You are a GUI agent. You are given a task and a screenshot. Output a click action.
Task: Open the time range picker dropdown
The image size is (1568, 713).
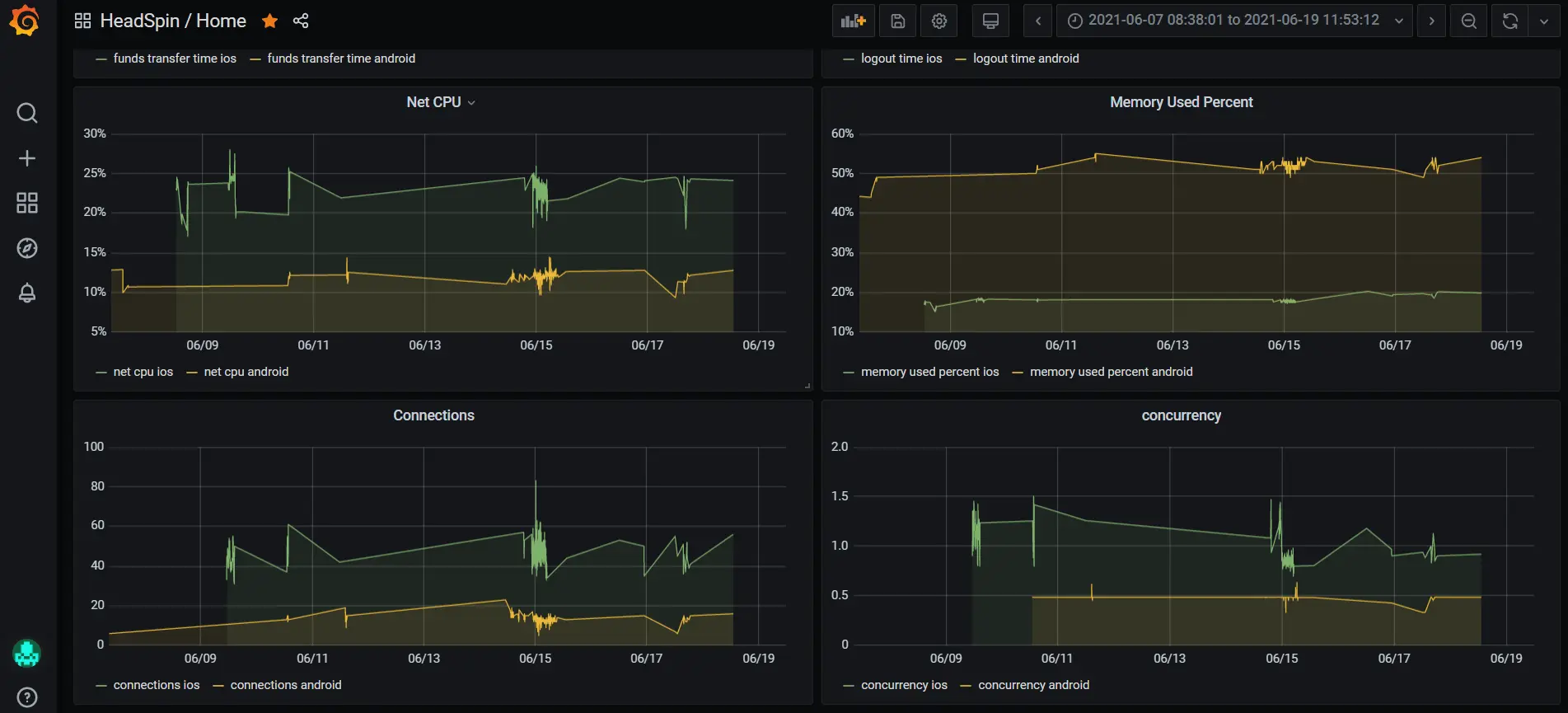pyautogui.click(x=1233, y=21)
